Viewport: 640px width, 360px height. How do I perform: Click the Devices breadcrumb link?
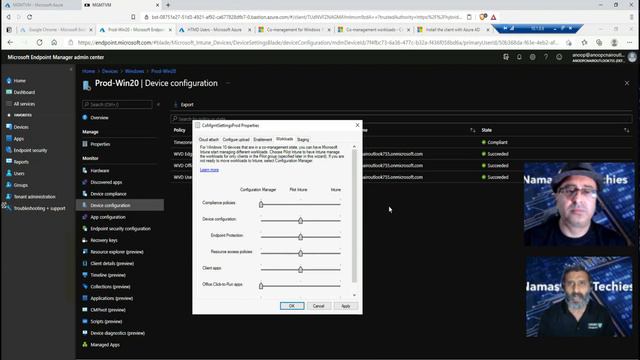[110, 71]
